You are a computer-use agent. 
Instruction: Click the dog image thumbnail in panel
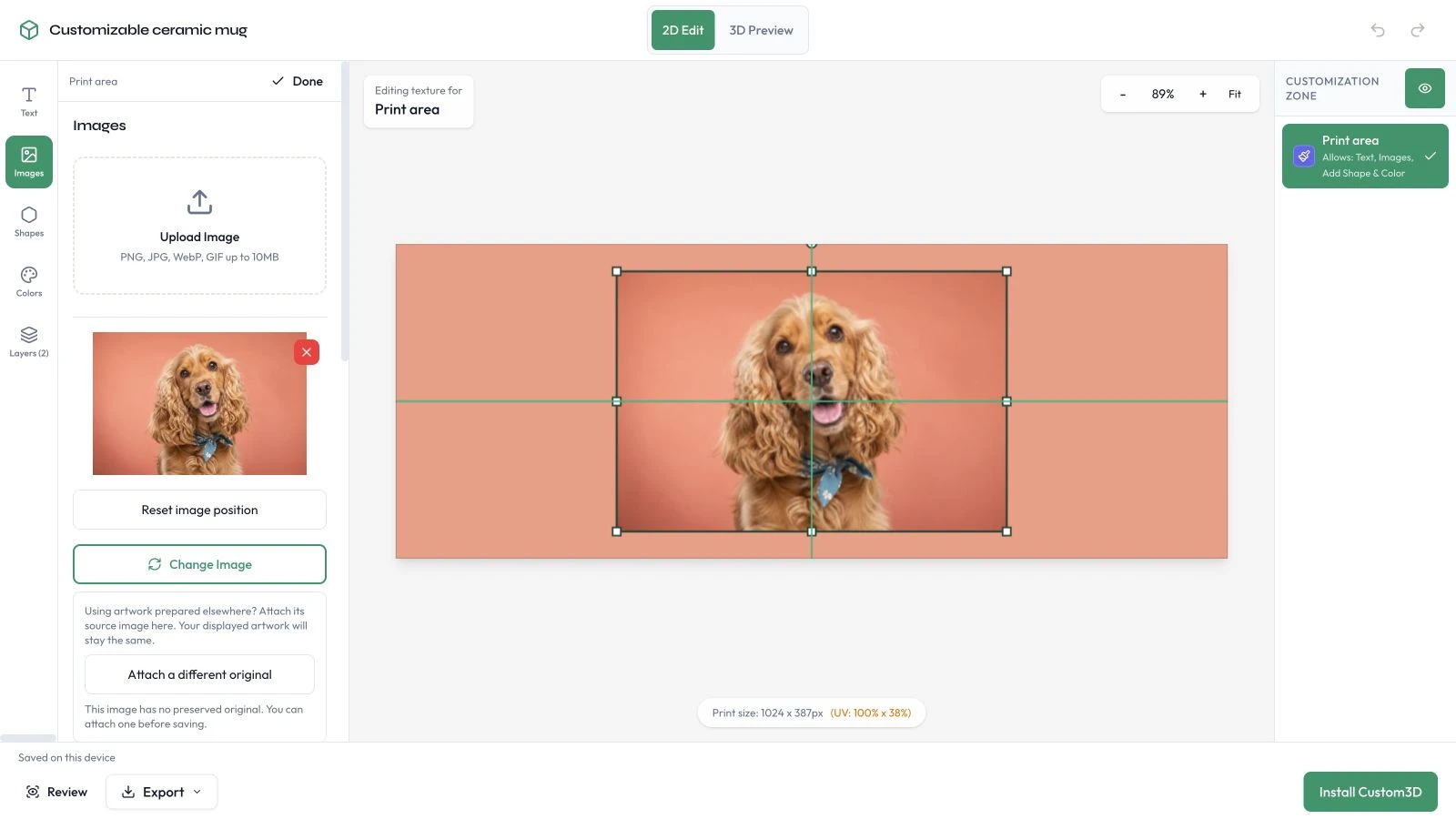coord(199,403)
